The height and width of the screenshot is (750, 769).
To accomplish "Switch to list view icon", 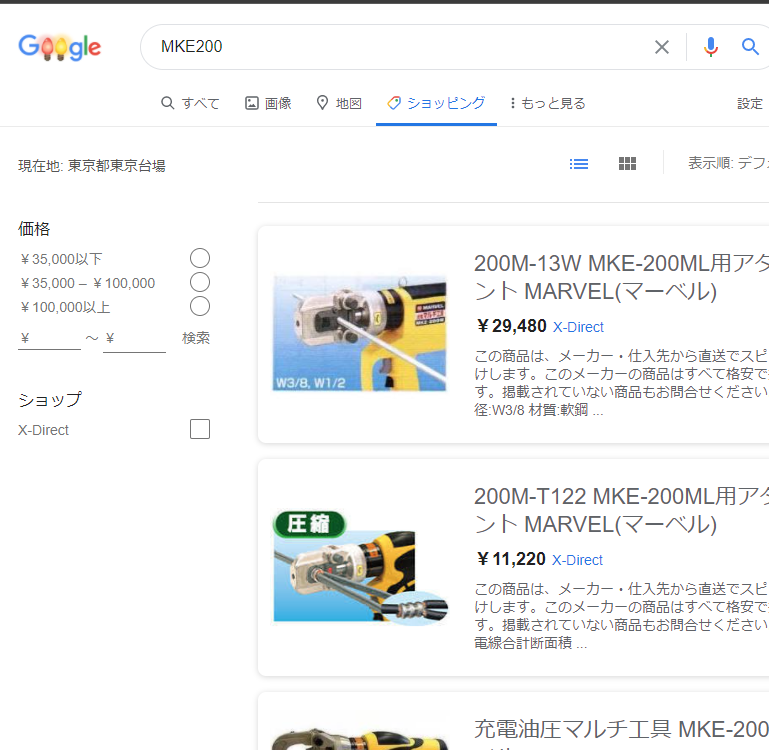I will pyautogui.click(x=579, y=164).
